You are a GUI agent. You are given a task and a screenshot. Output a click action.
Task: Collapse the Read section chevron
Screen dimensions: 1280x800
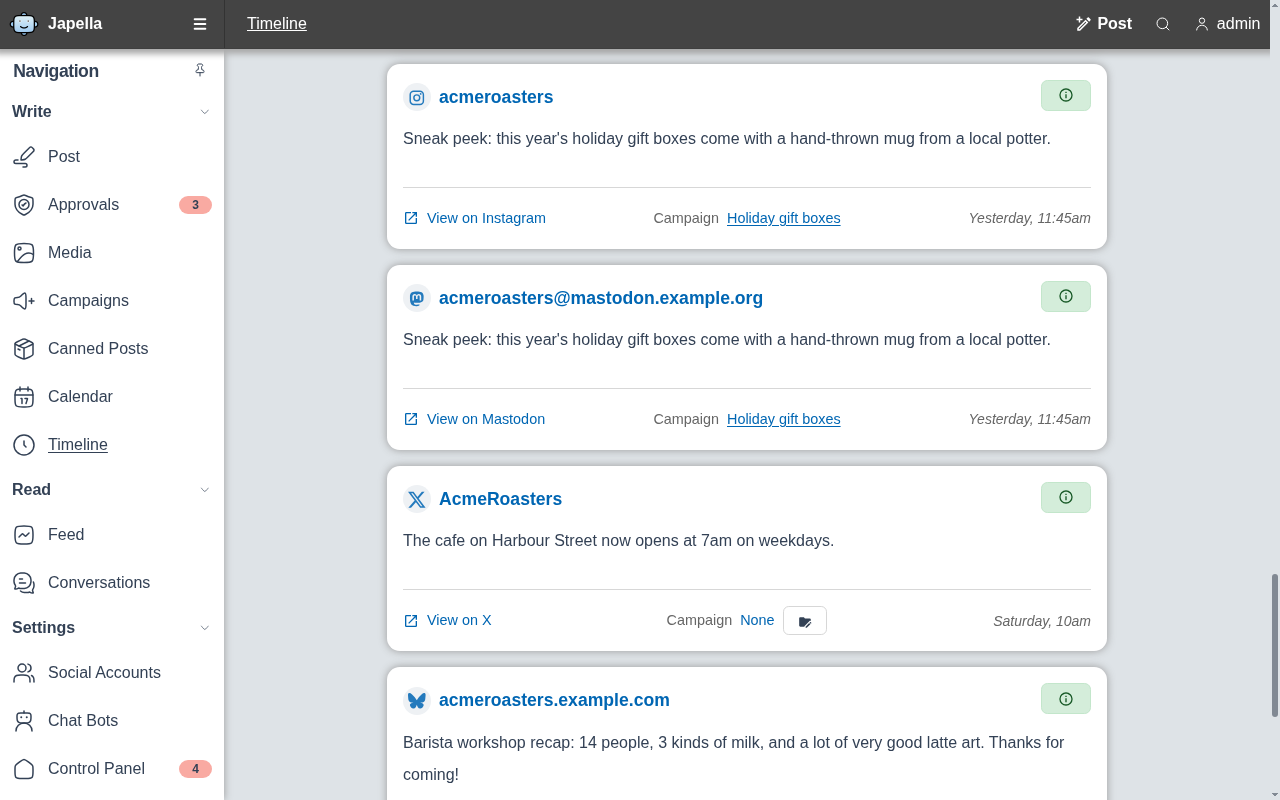tap(205, 490)
